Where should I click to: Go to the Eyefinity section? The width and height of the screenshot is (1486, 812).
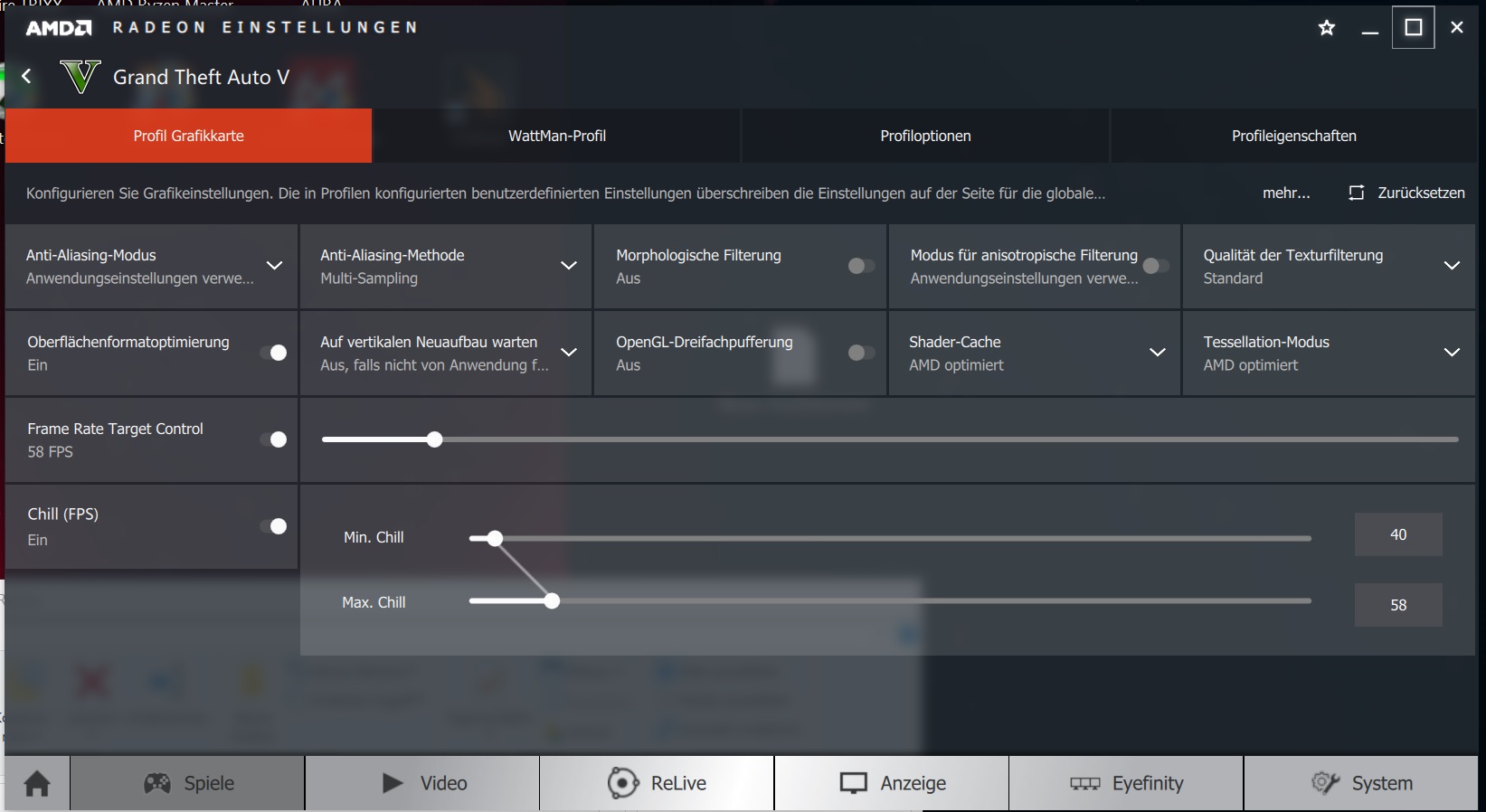pos(1126,783)
